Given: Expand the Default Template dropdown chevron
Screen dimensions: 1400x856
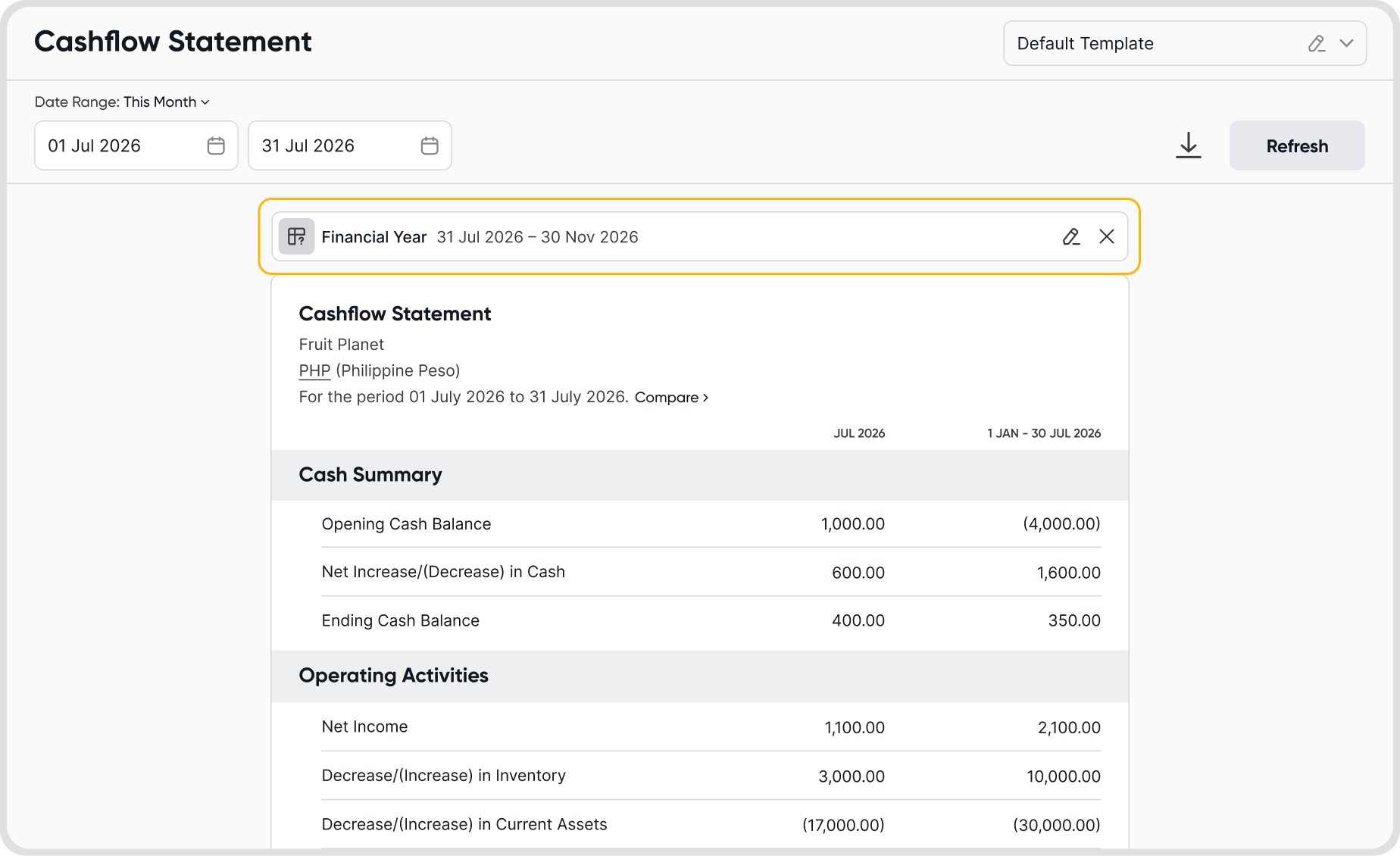Looking at the screenshot, I should [1346, 43].
